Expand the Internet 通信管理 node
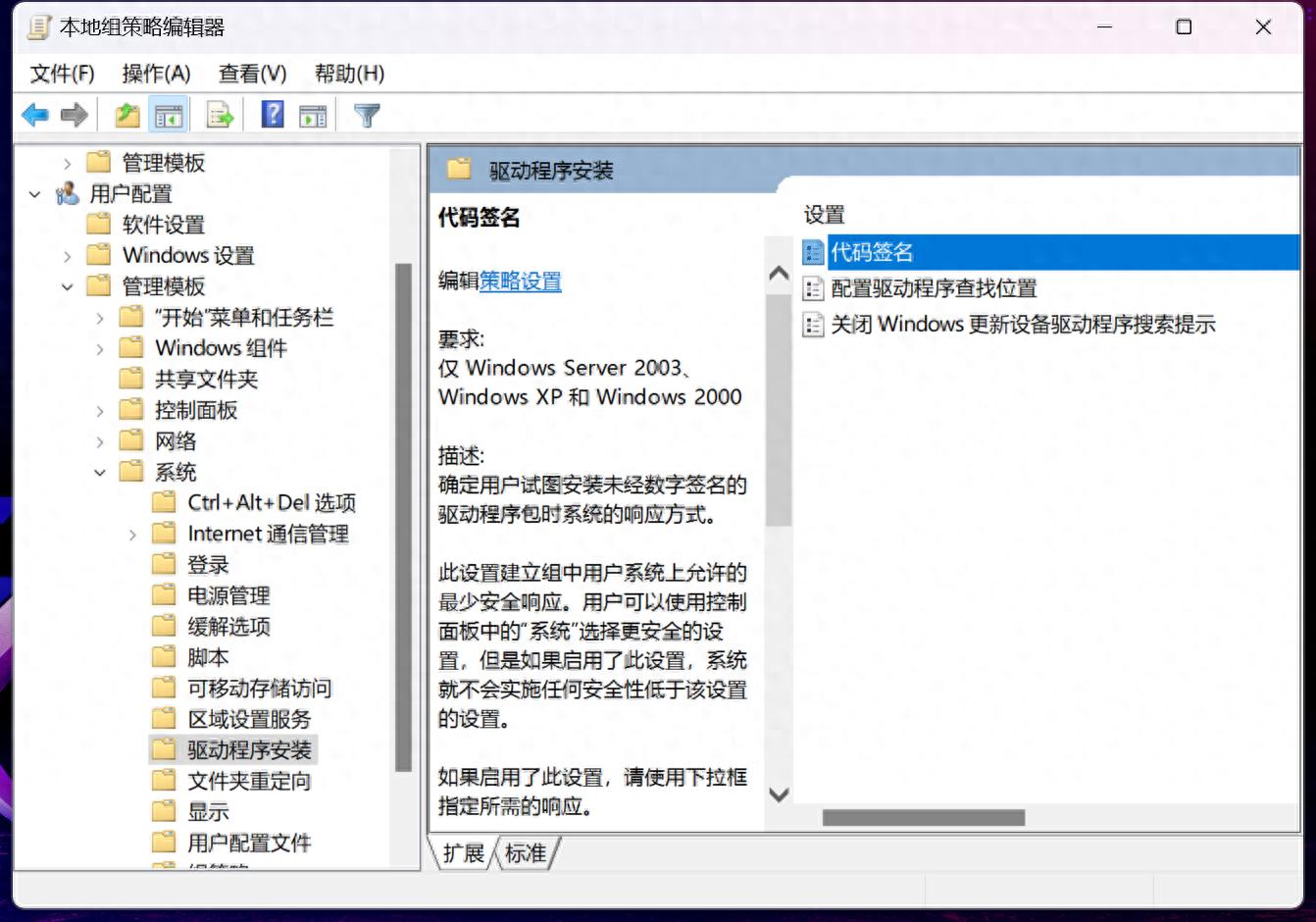 coord(132,534)
